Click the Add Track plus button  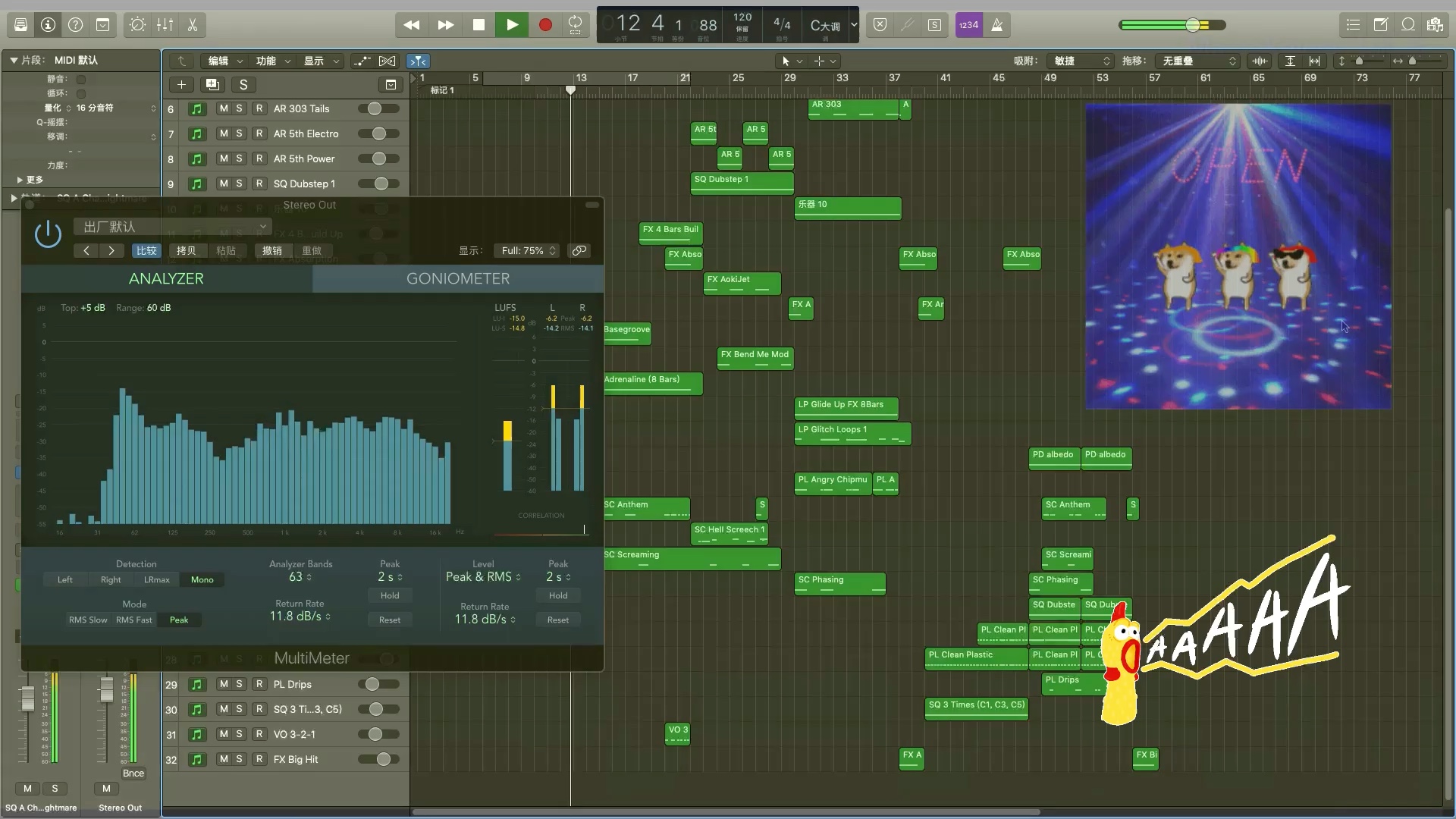pyautogui.click(x=181, y=84)
